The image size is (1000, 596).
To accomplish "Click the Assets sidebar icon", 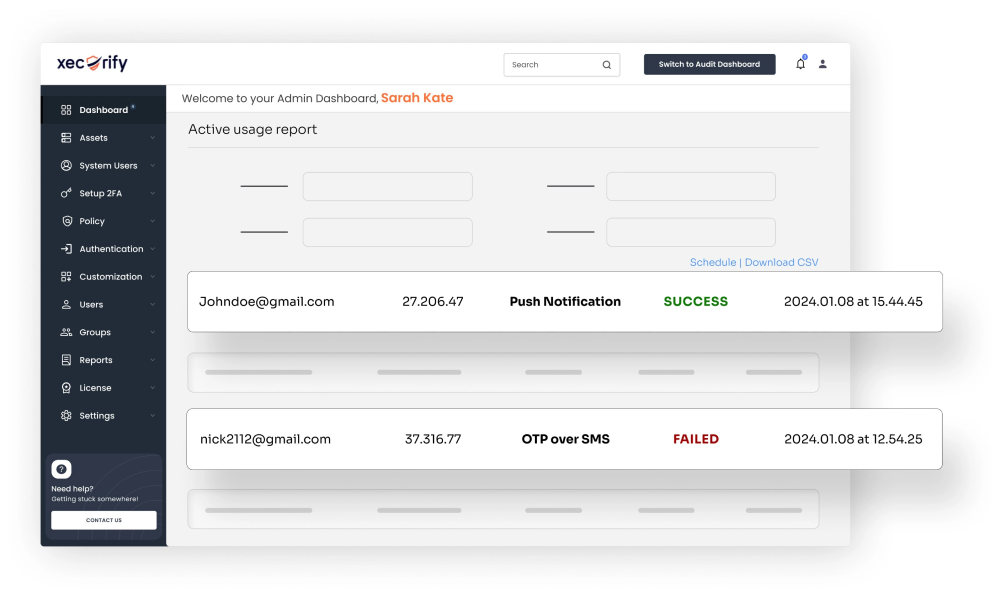I will click(x=66, y=138).
